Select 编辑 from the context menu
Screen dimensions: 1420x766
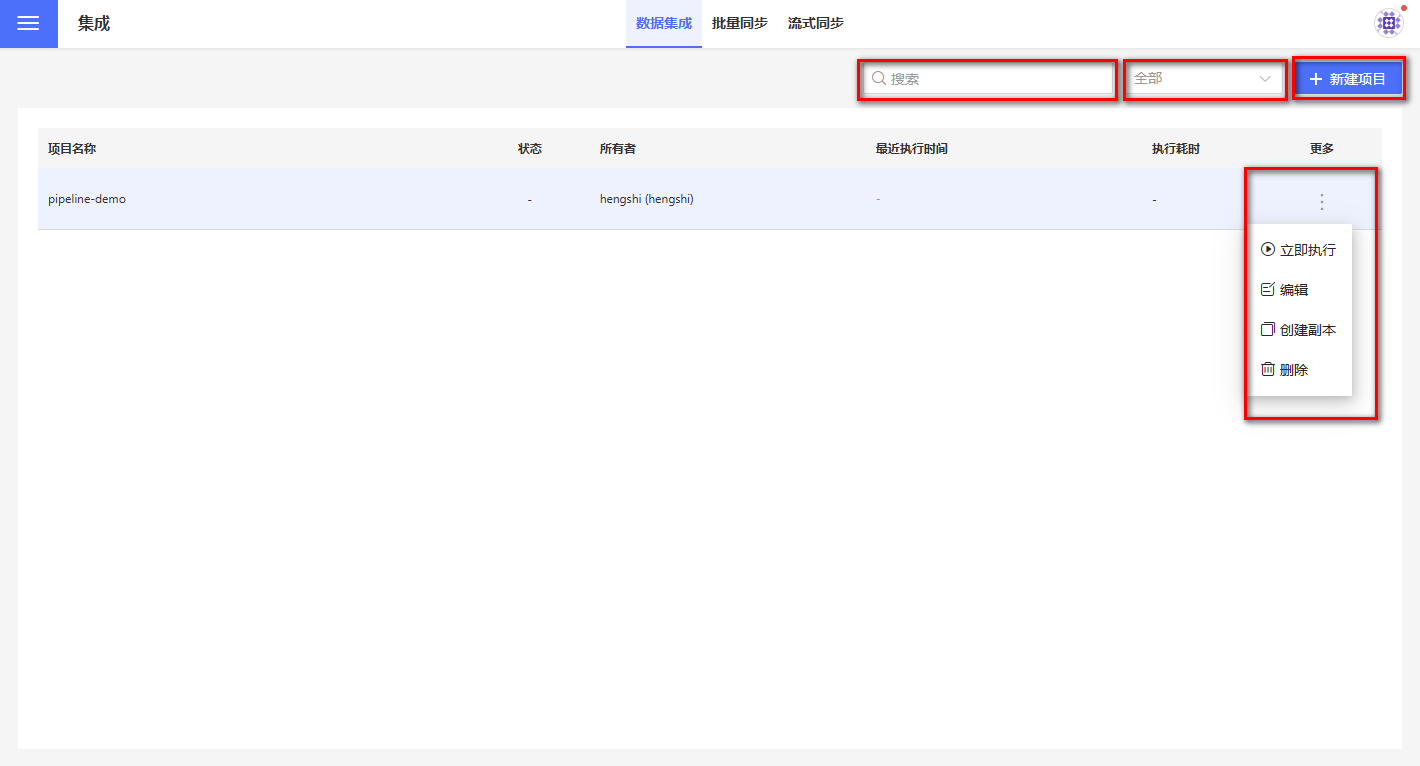[1294, 290]
